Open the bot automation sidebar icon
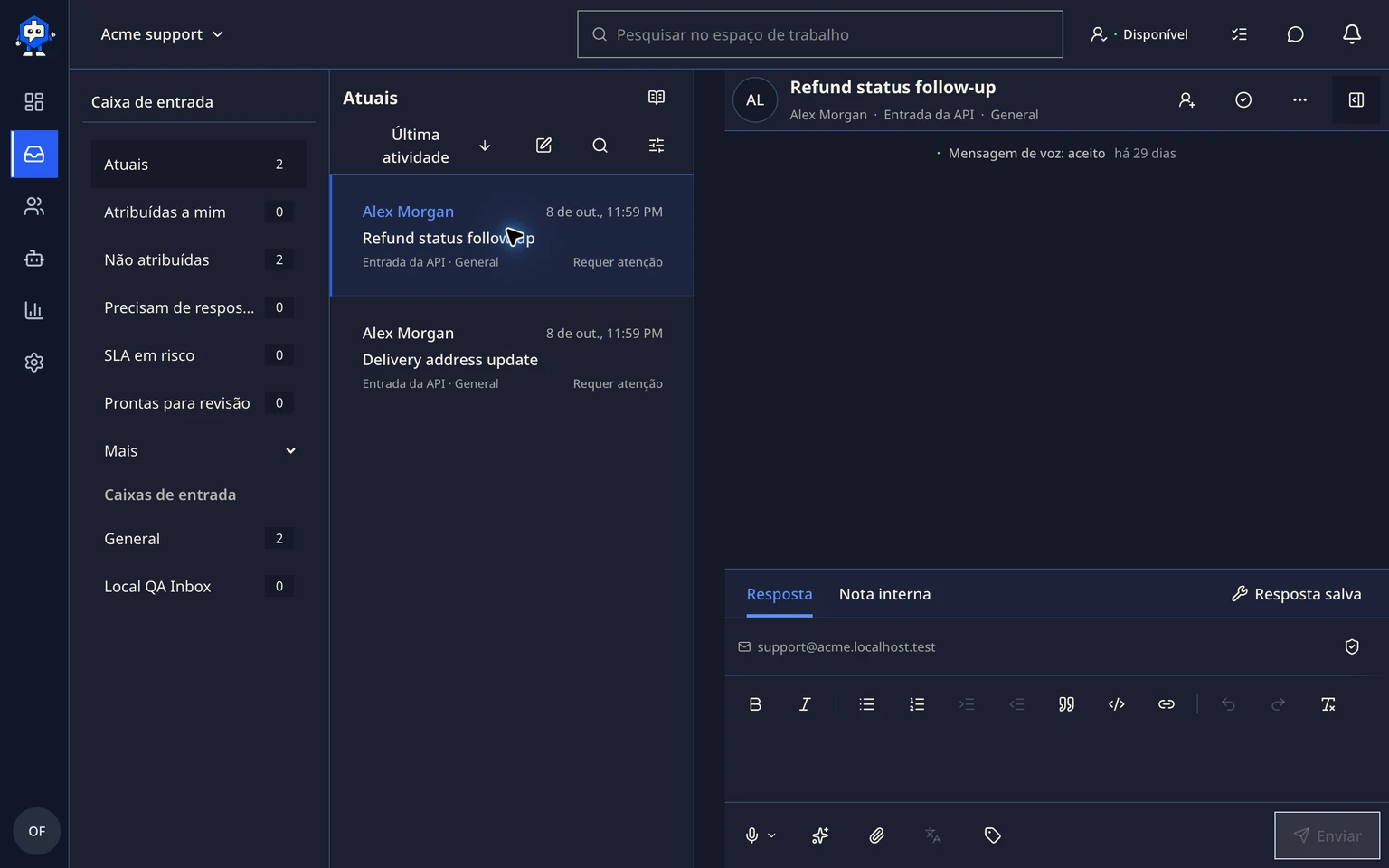Screen dimensions: 1389x868 34,259
